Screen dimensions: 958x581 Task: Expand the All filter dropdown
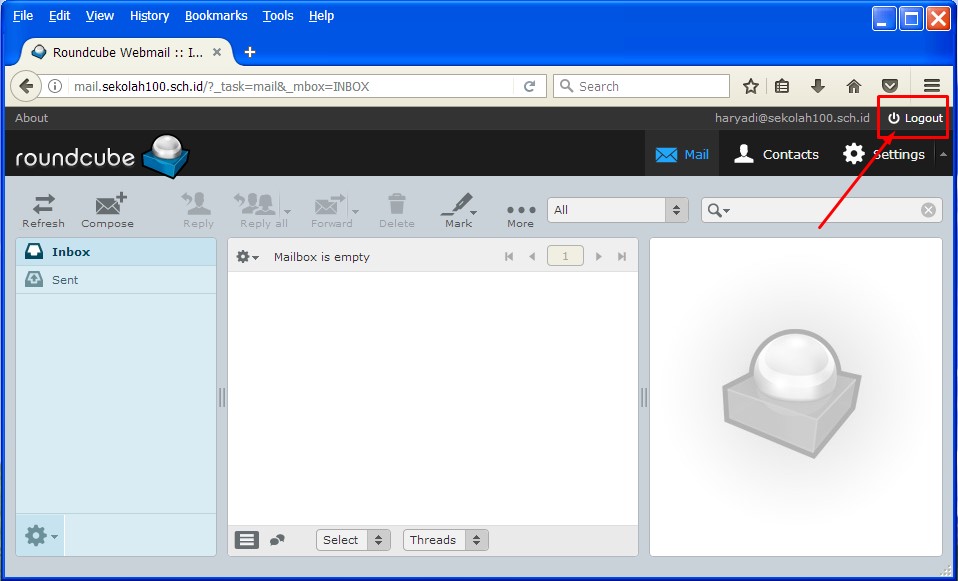[x=618, y=210]
